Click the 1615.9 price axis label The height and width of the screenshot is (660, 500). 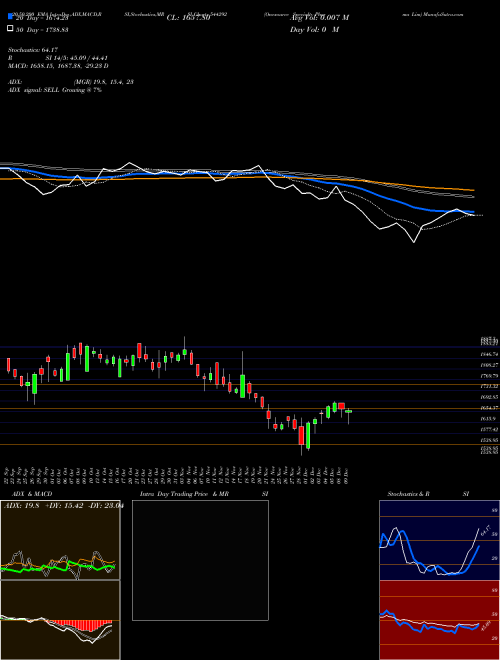489,419
